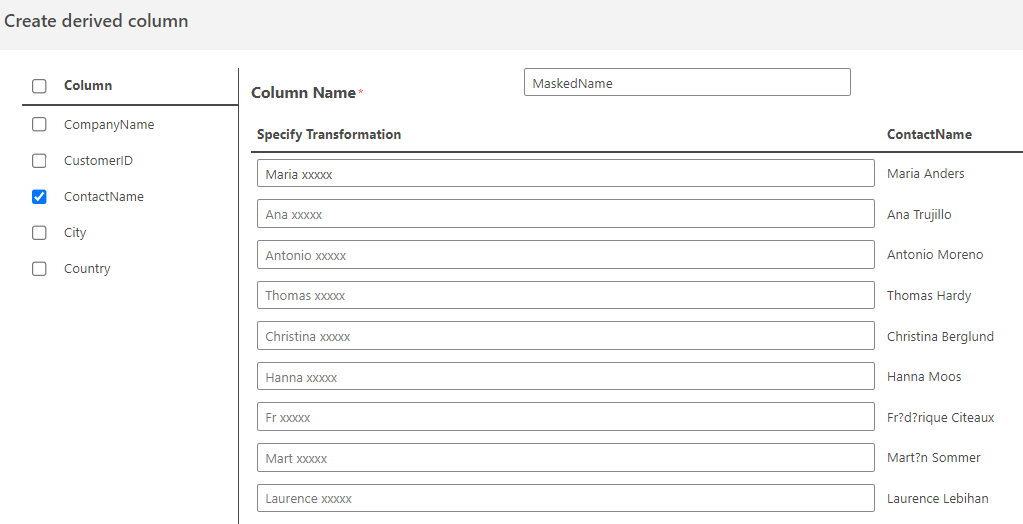Toggle the select-all Column header checkbox
The height and width of the screenshot is (524, 1023).
39,86
